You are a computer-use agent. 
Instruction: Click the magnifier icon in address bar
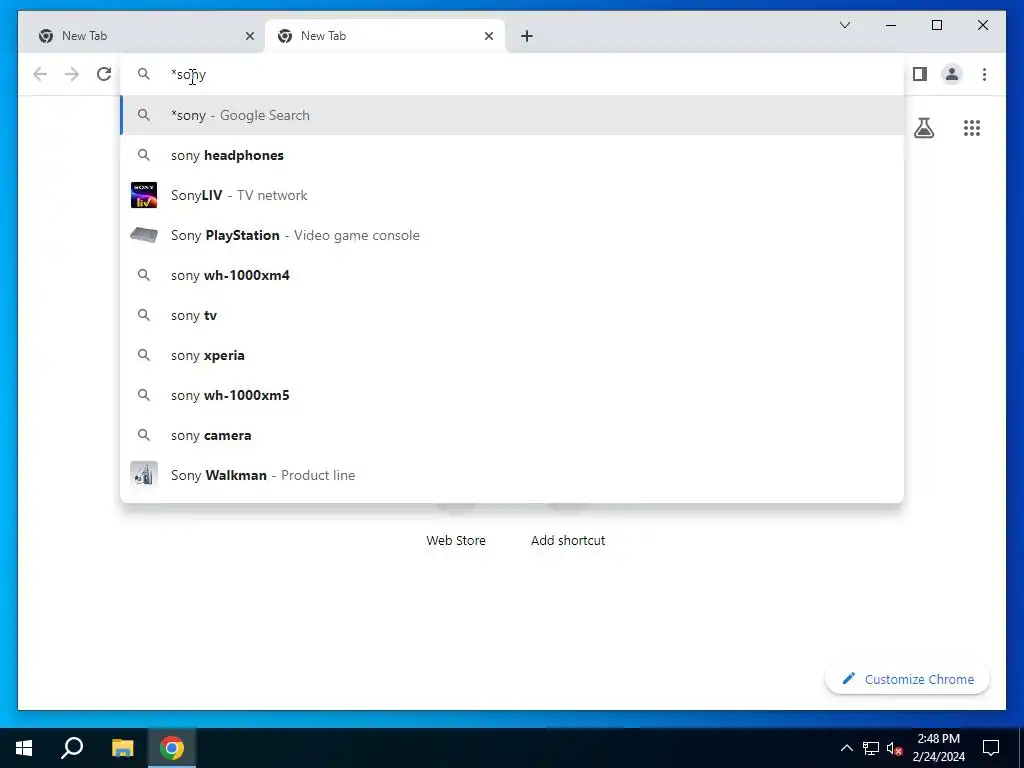[144, 74]
